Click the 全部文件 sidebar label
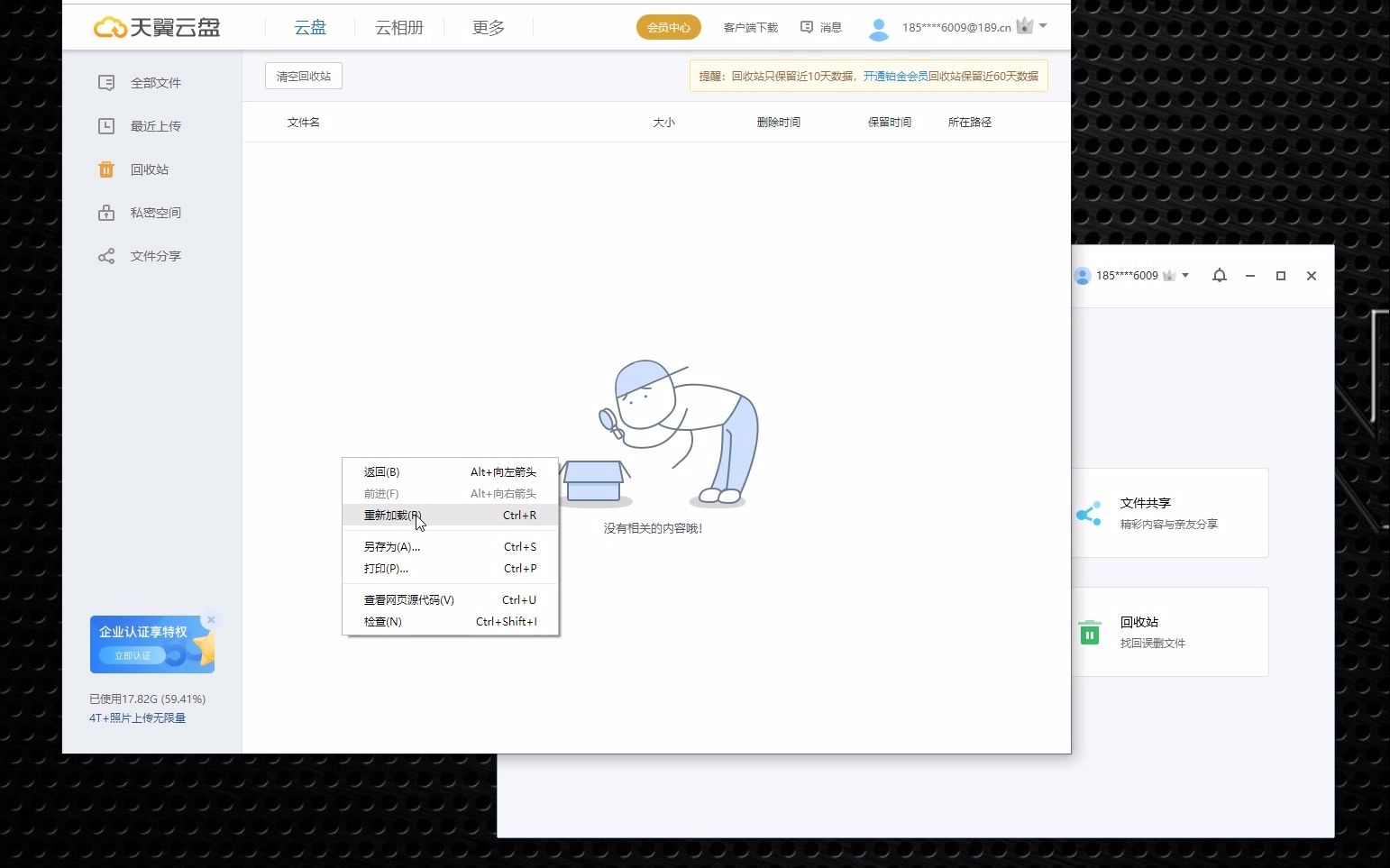The height and width of the screenshot is (868, 1390). pyautogui.click(x=156, y=83)
